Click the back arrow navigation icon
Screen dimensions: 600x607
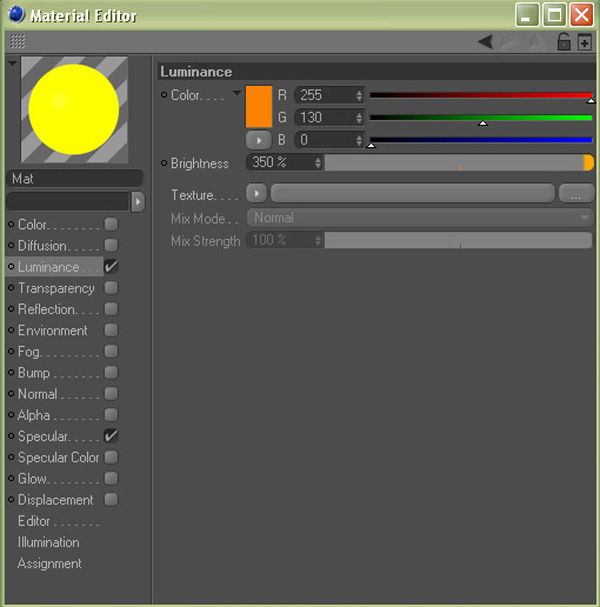pos(485,42)
